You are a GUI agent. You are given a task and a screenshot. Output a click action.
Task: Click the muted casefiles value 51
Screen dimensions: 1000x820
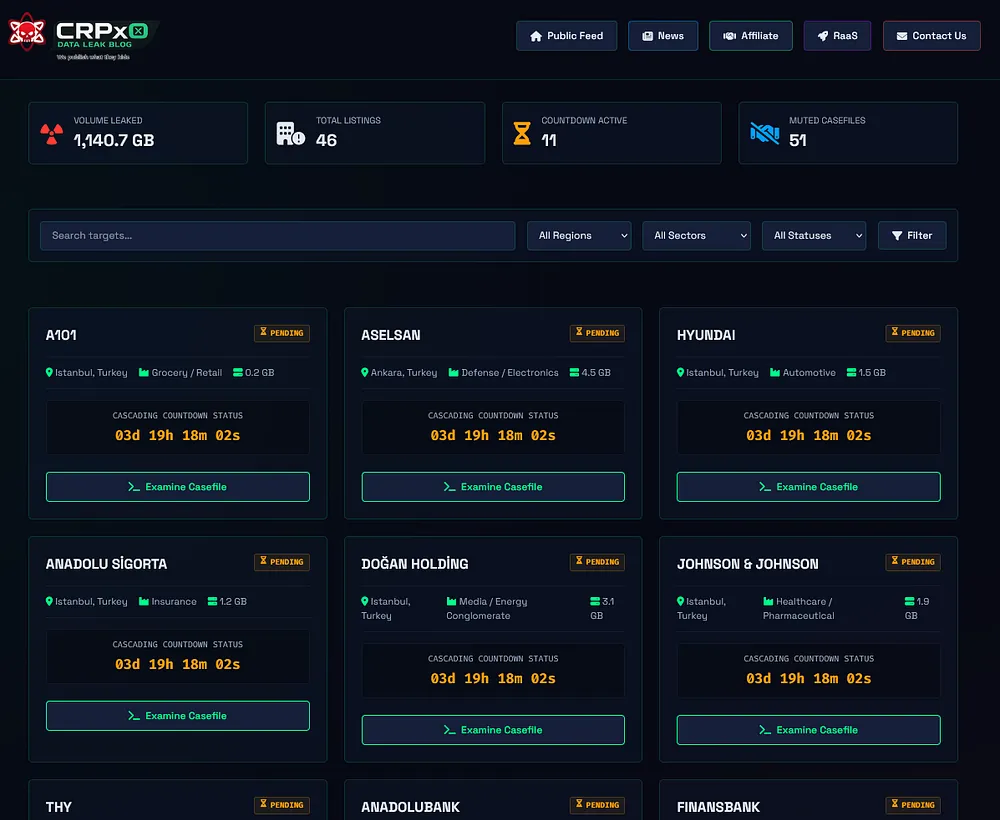click(798, 140)
